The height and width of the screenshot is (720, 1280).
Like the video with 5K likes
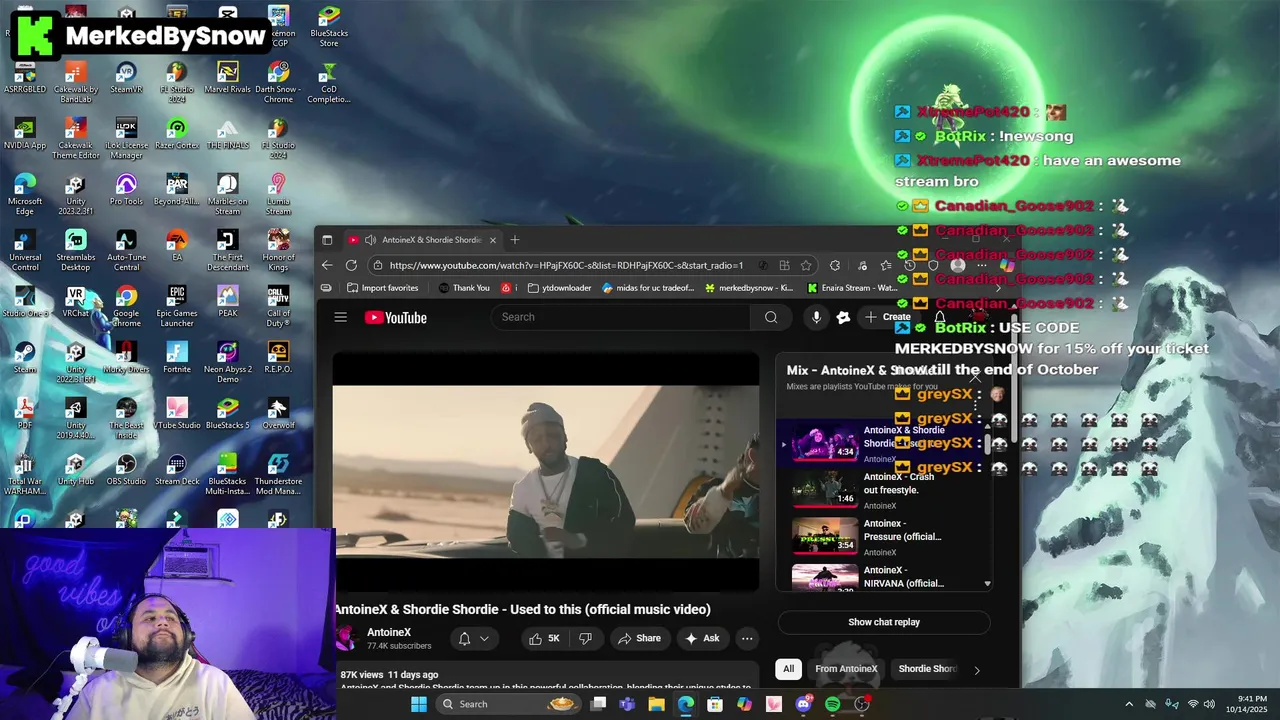point(544,638)
